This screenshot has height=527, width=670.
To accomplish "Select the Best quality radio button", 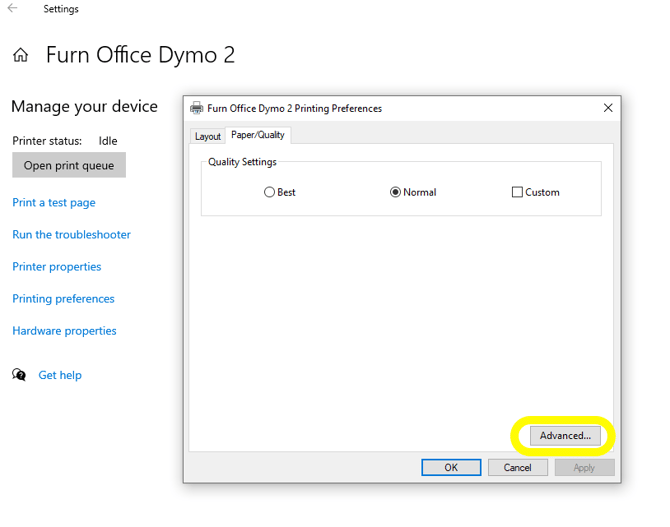I will pyautogui.click(x=270, y=192).
